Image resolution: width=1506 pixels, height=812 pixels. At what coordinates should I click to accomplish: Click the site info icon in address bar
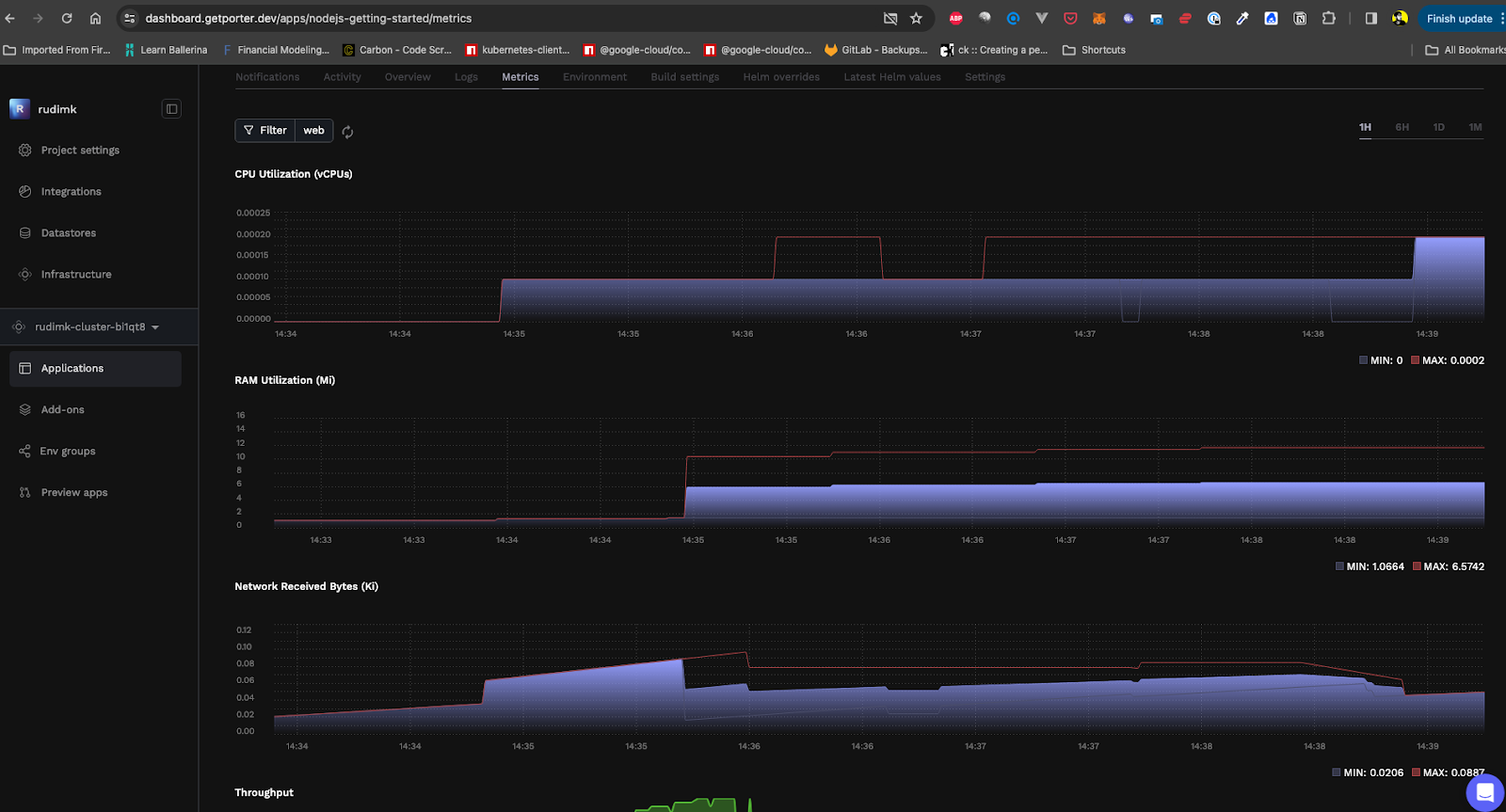tap(130, 18)
